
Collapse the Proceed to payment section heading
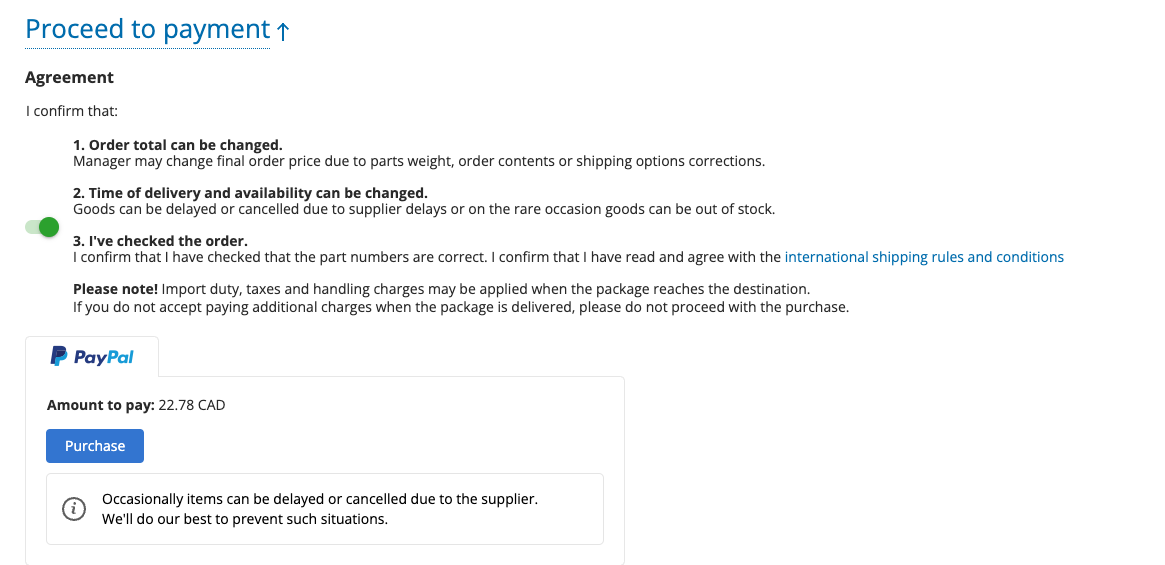point(147,30)
